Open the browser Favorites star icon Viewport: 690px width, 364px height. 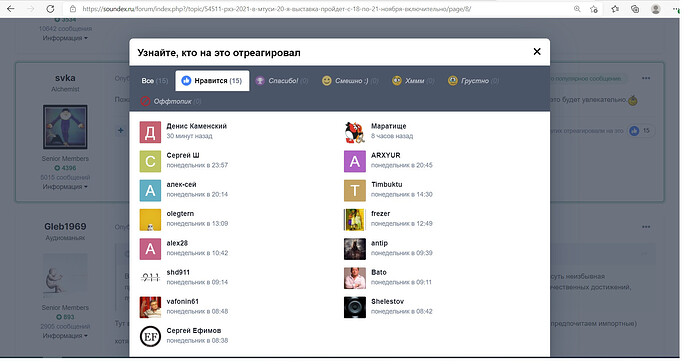click(x=615, y=9)
